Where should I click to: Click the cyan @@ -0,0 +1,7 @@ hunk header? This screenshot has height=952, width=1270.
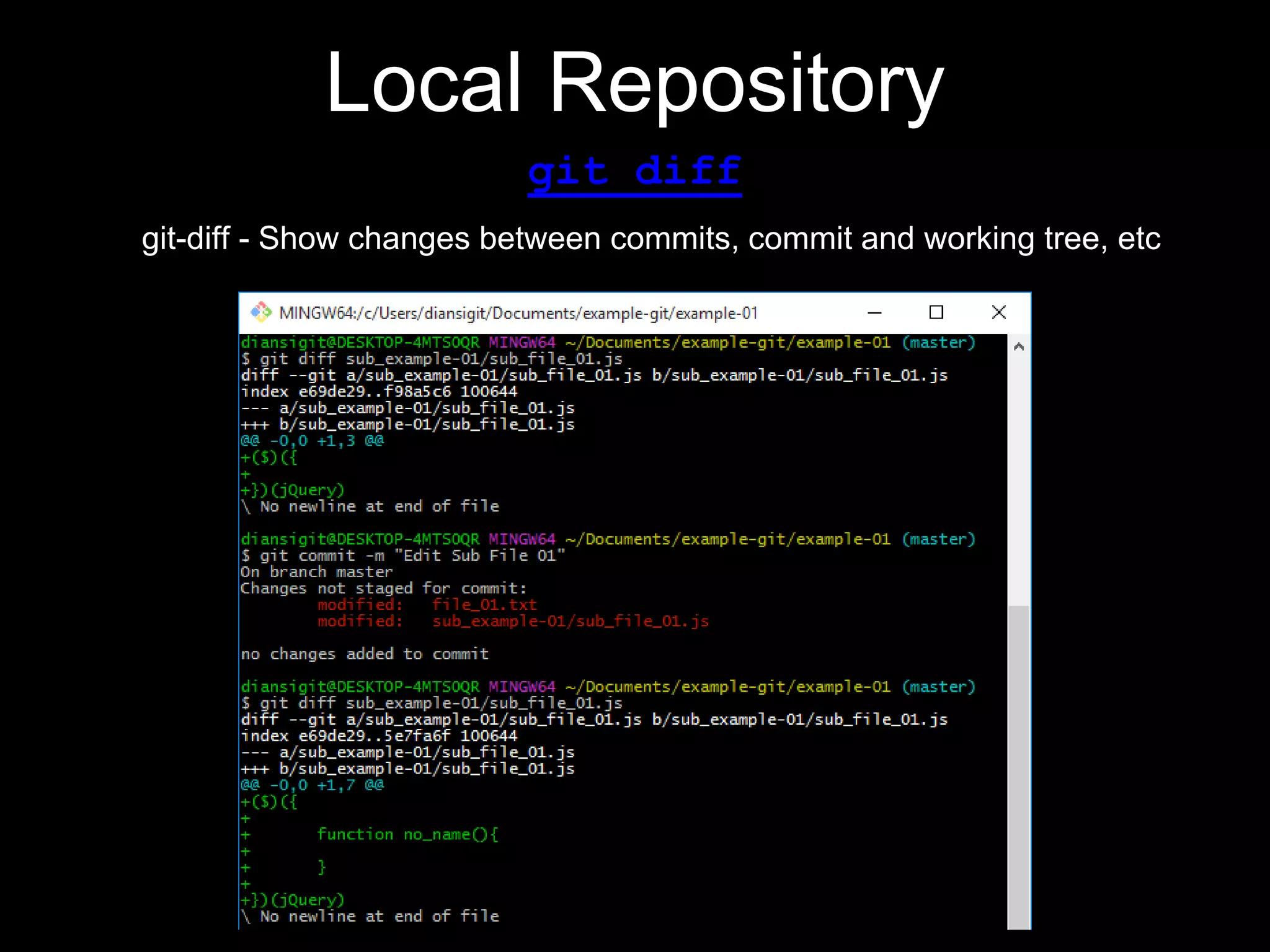[312, 785]
